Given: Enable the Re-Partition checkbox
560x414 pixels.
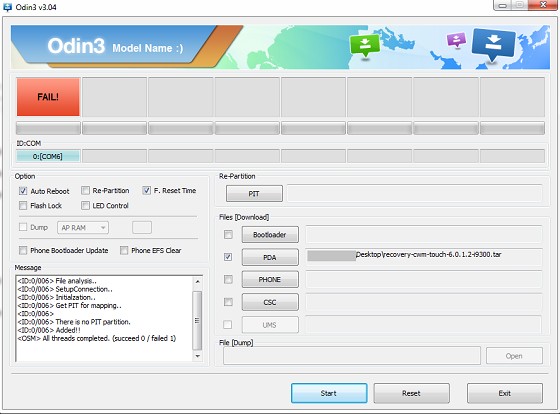Looking at the screenshot, I should tap(85, 190).
